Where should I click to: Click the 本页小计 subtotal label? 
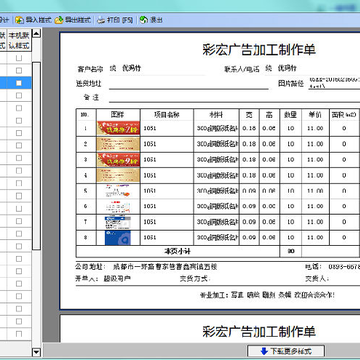coord(178,251)
